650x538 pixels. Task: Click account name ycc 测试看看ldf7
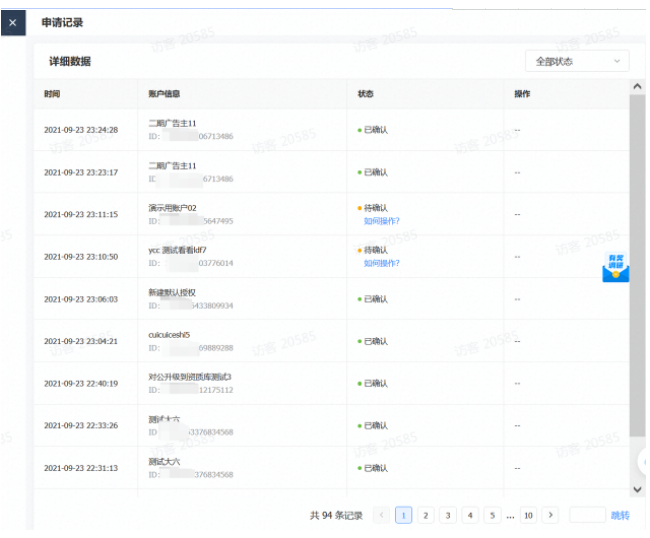pos(177,250)
